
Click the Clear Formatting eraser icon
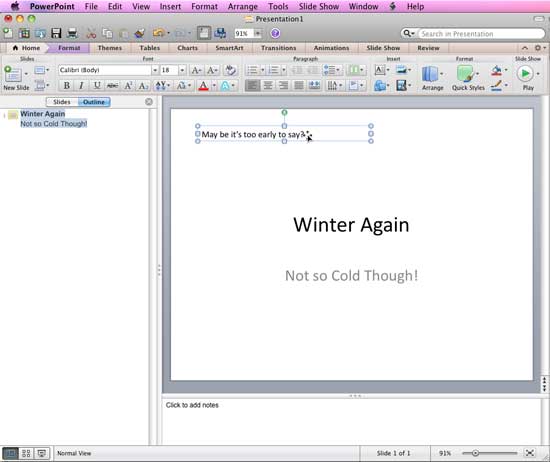(230, 70)
